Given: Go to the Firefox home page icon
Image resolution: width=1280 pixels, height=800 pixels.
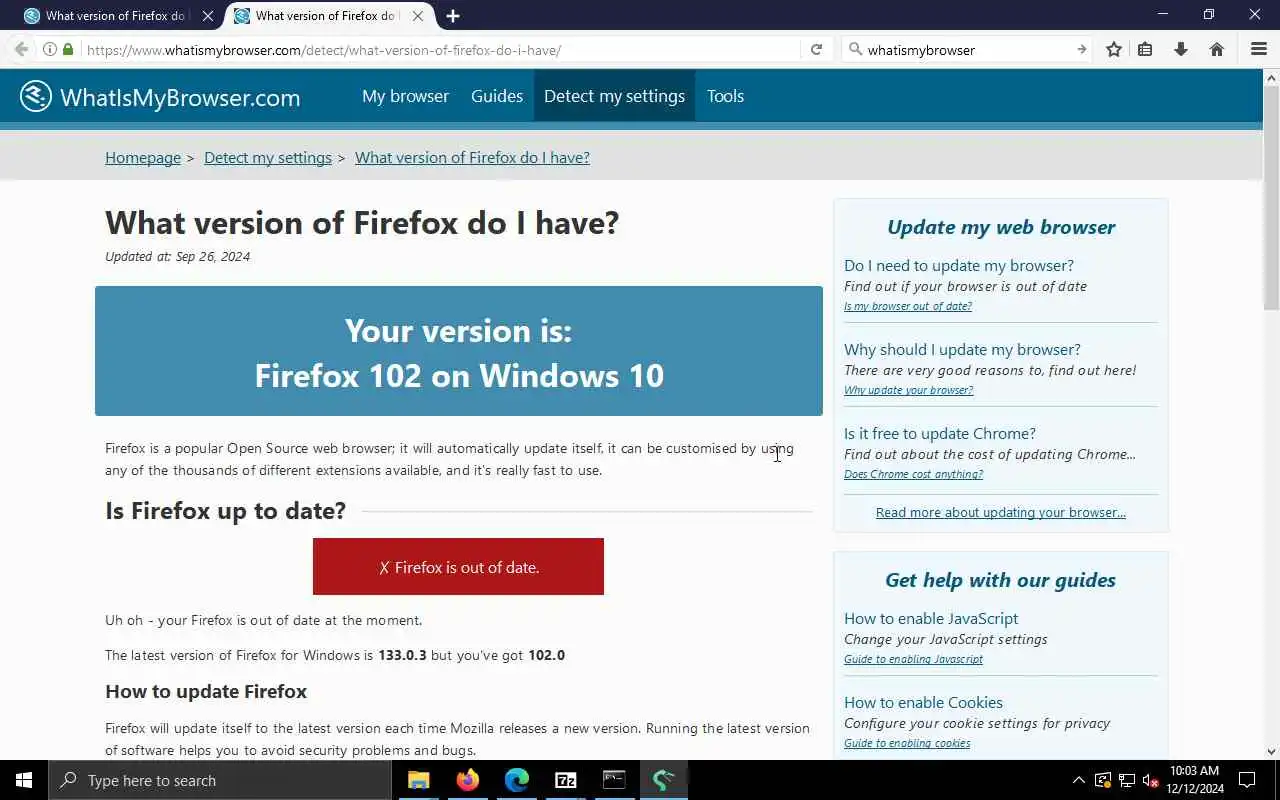Looking at the screenshot, I should tap(1217, 49).
